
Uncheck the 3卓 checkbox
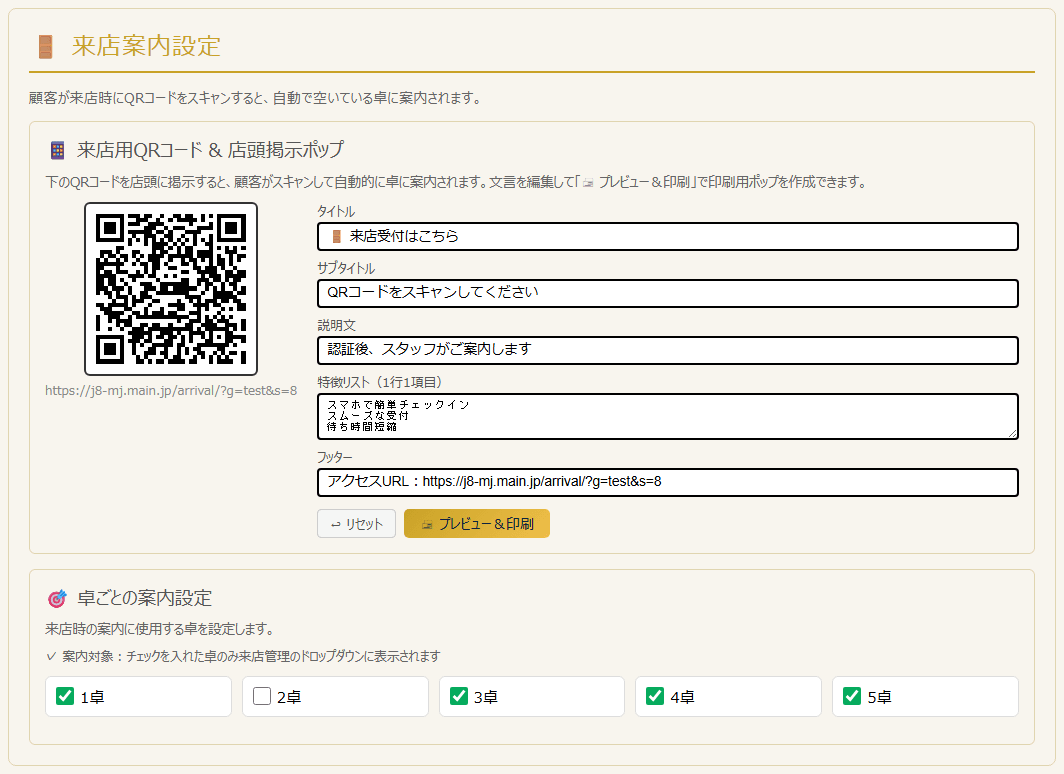(x=459, y=696)
